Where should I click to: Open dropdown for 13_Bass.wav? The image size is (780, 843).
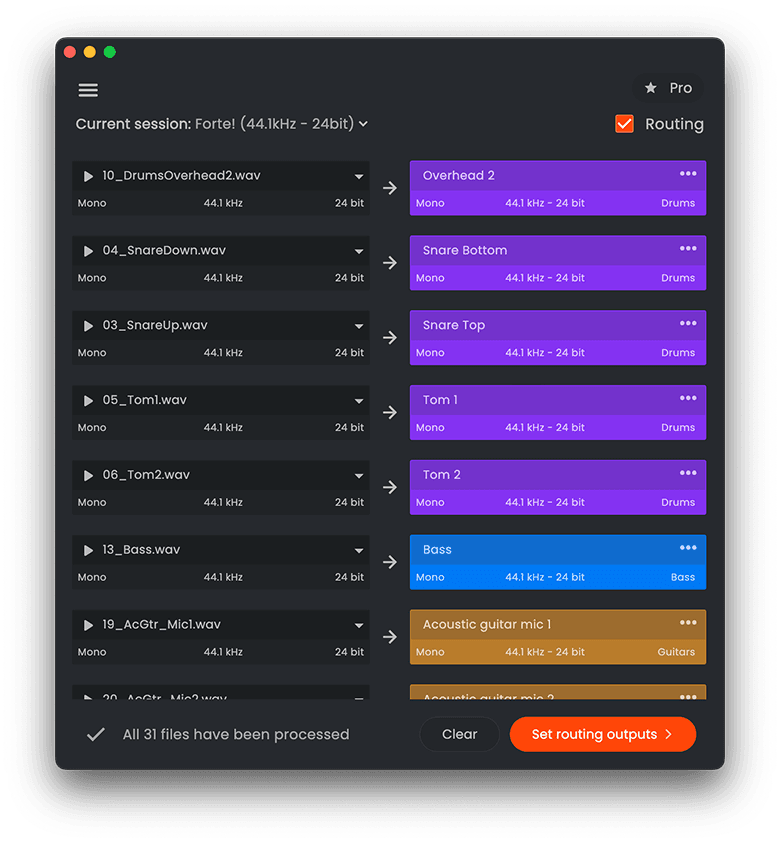coord(359,550)
